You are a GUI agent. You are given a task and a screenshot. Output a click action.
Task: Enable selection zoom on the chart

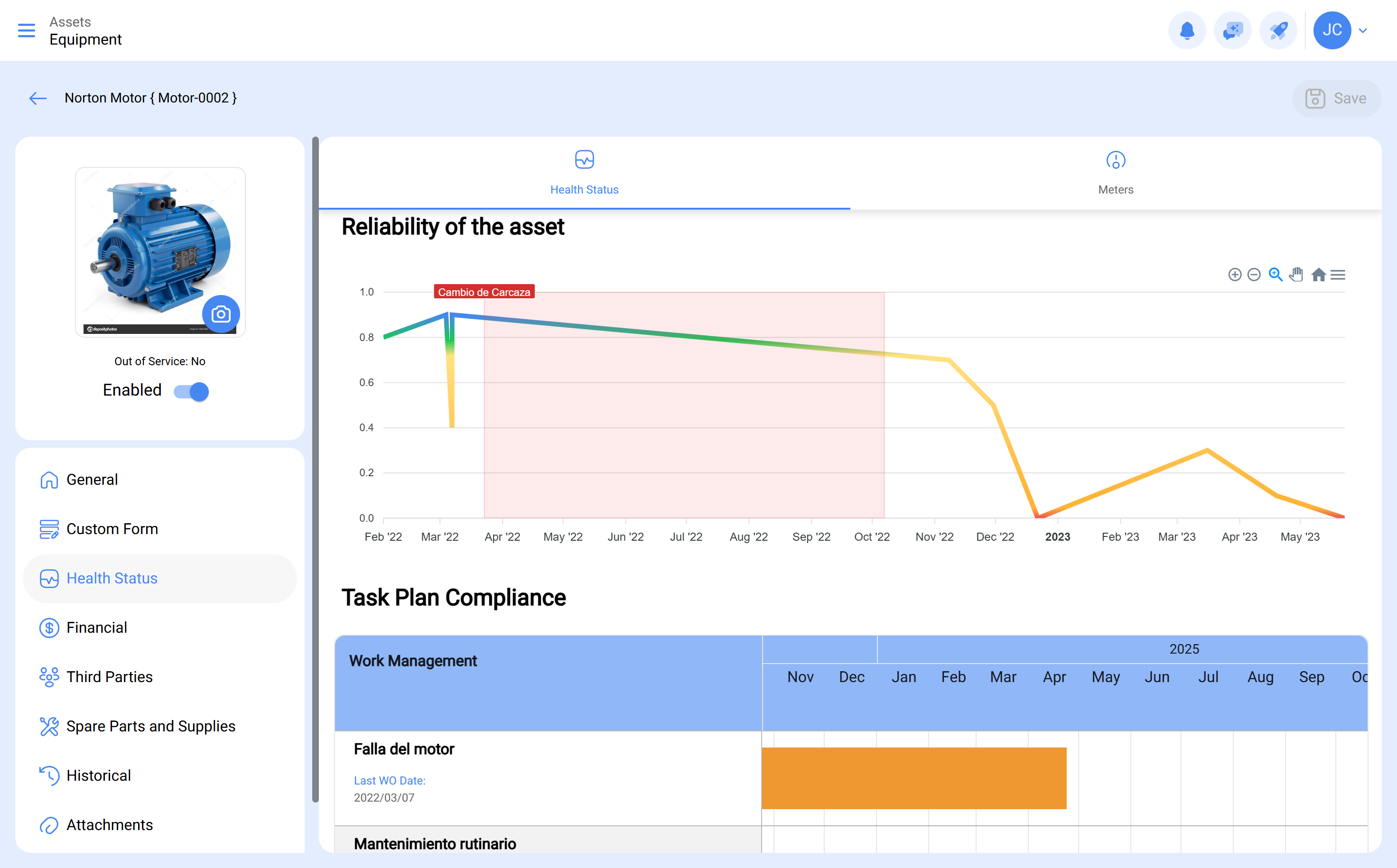(x=1275, y=275)
